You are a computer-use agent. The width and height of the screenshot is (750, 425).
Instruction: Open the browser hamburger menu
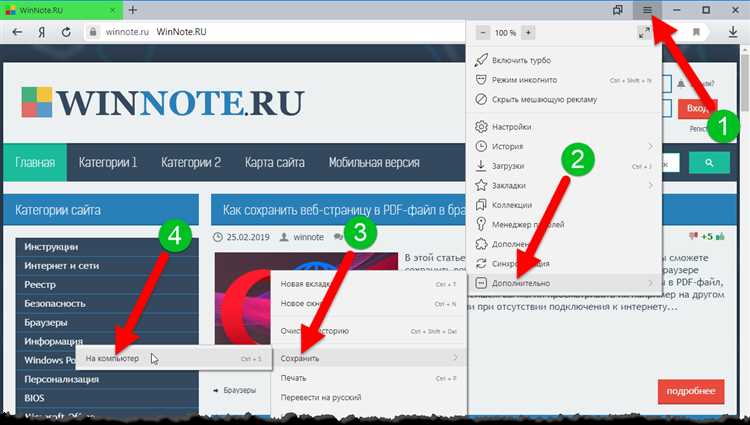click(647, 10)
